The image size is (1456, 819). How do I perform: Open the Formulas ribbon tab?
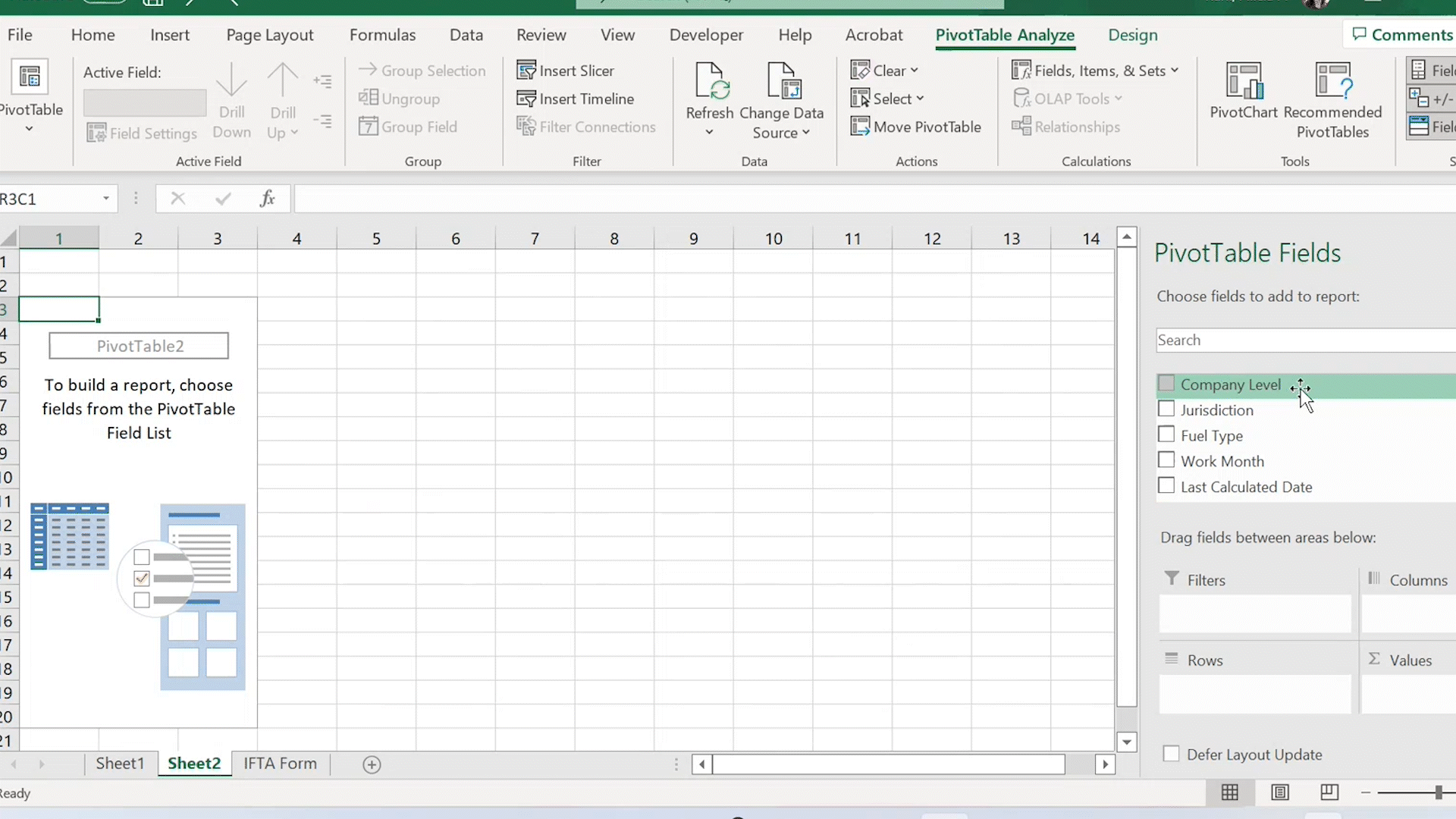pyautogui.click(x=382, y=35)
